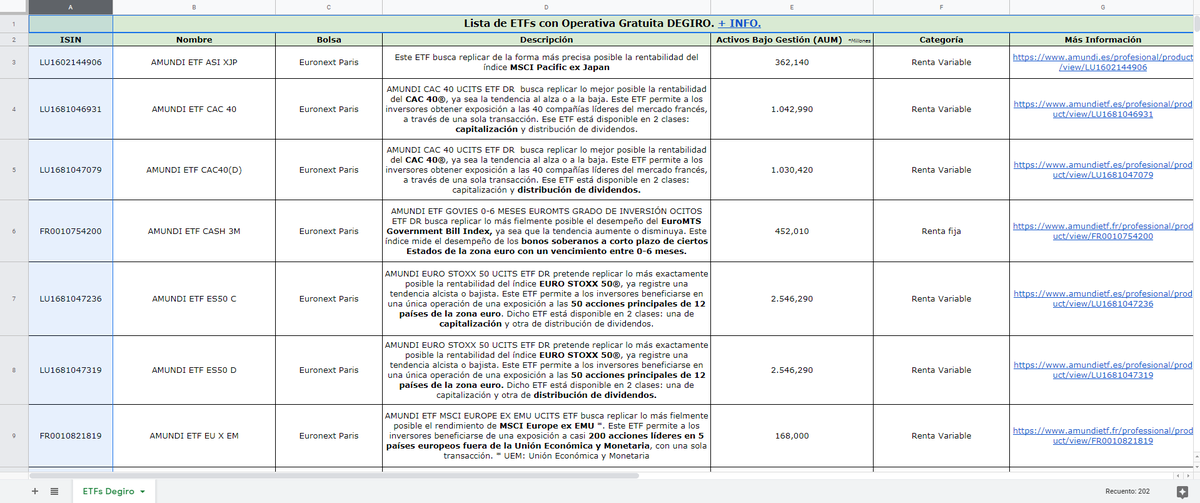Select column D header
Screen dimensions: 1200x503
pos(546,7)
